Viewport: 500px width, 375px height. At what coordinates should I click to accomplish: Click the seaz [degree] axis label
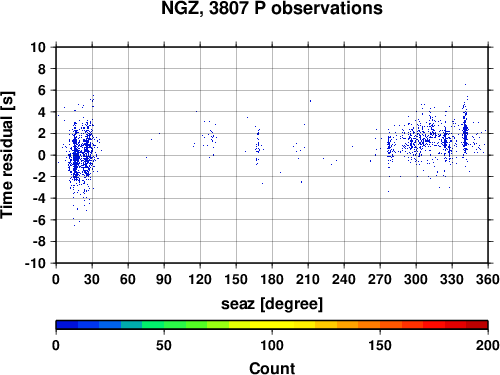(272, 304)
